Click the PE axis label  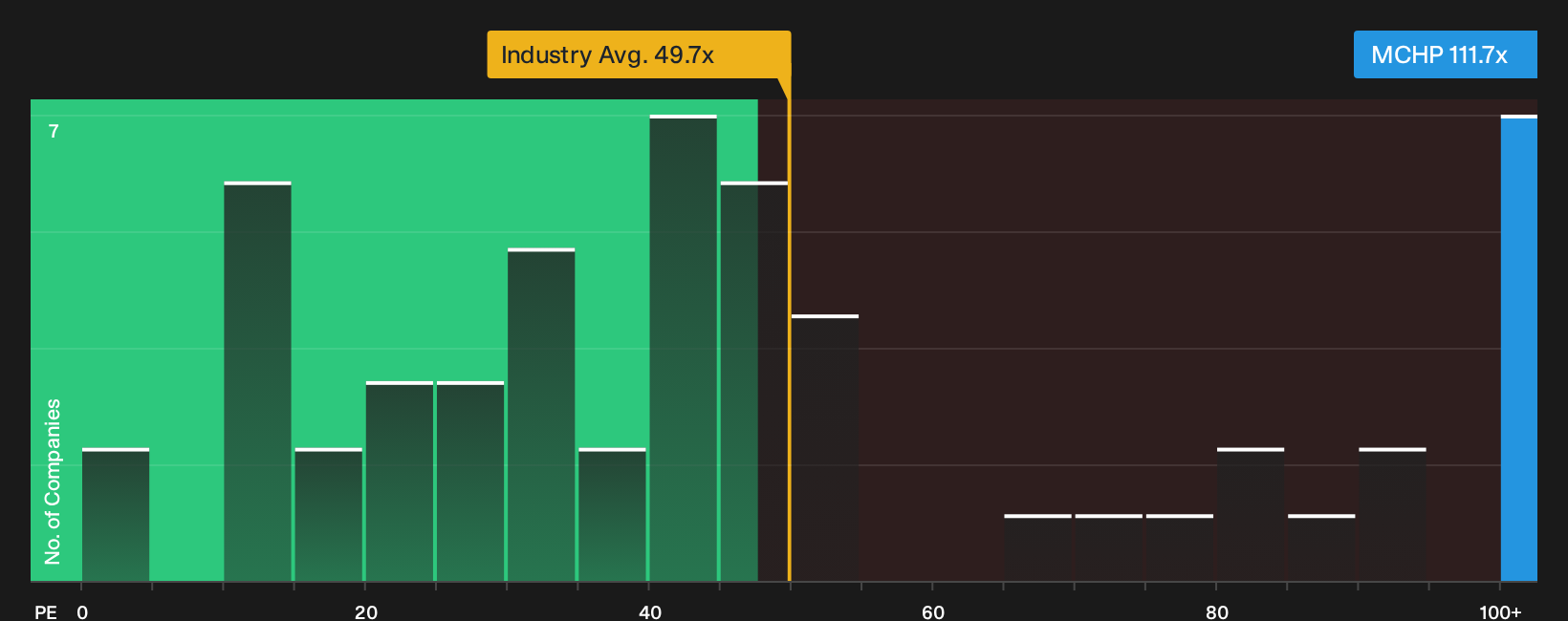click(46, 611)
